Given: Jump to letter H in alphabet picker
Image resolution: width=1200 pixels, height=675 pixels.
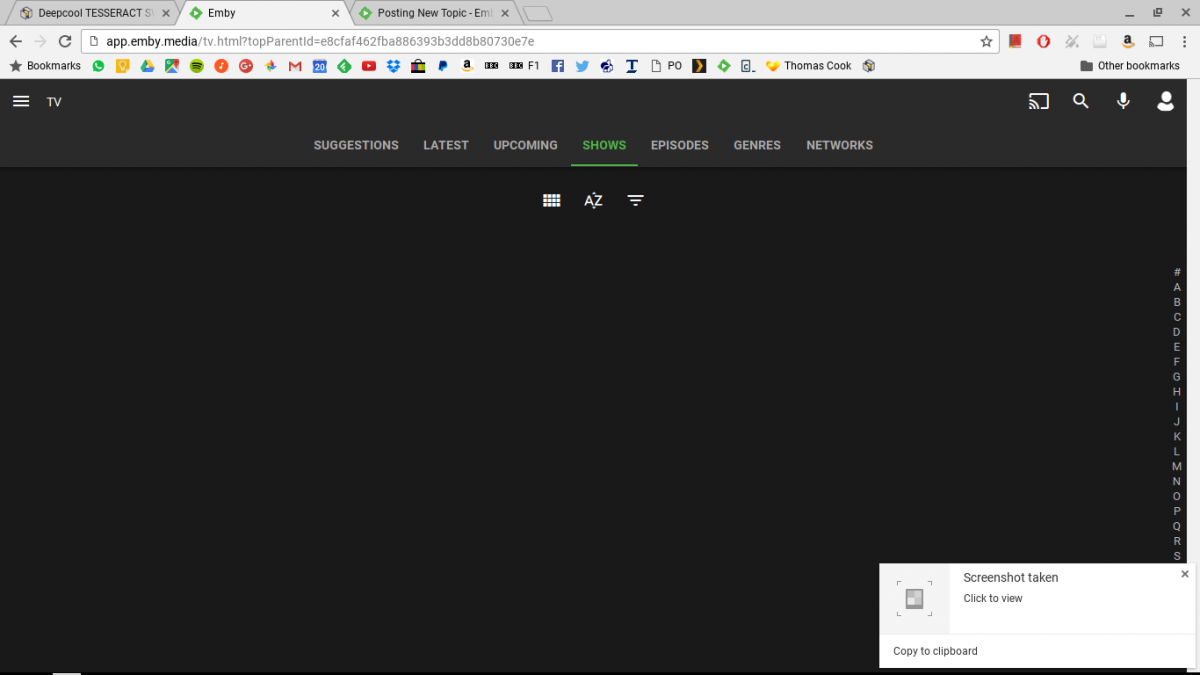Looking at the screenshot, I should tap(1177, 392).
